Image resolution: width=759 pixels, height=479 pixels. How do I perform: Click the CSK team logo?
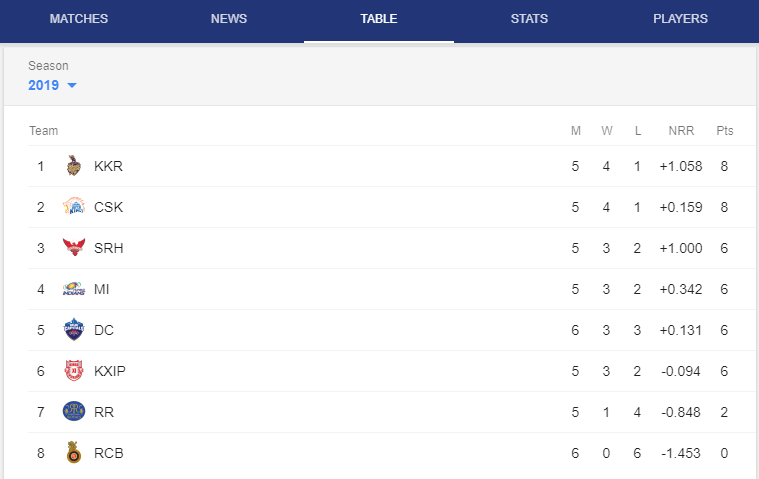pos(74,207)
